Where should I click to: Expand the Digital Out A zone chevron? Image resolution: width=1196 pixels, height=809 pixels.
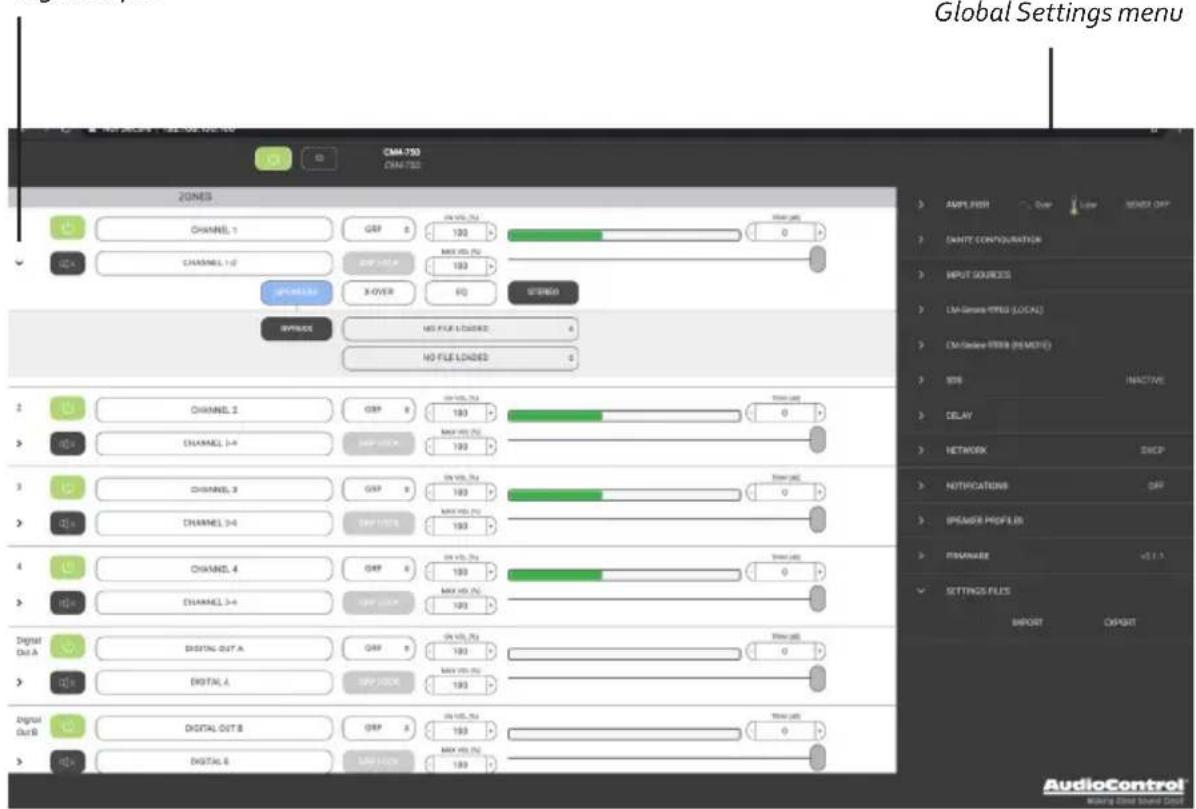coord(20,682)
